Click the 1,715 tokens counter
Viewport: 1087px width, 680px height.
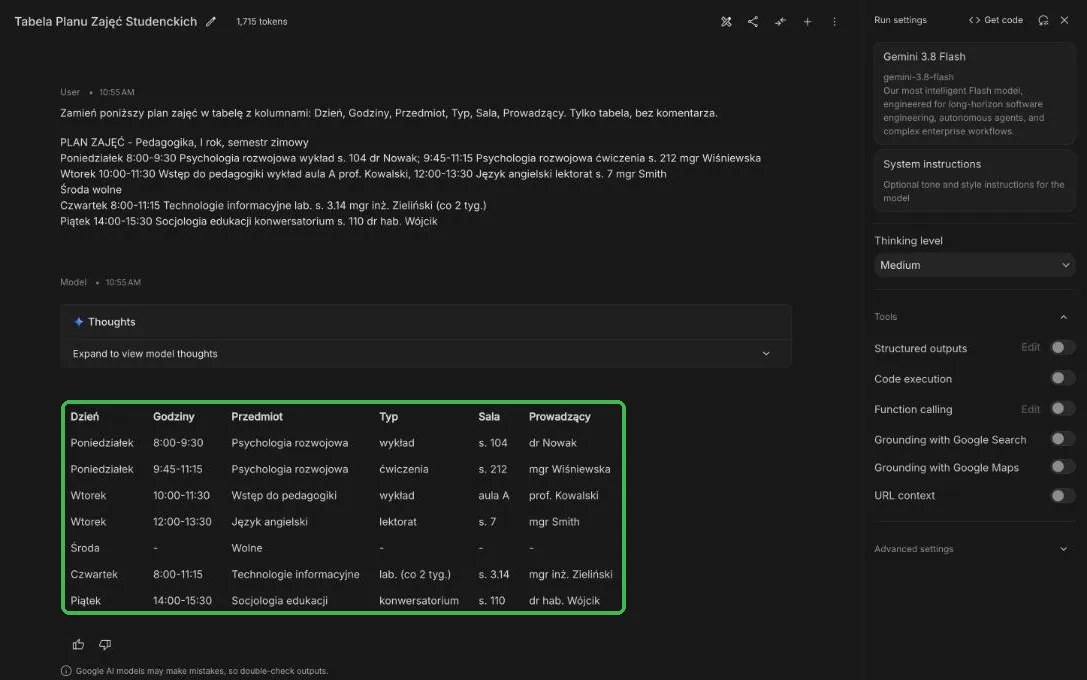pos(261,21)
